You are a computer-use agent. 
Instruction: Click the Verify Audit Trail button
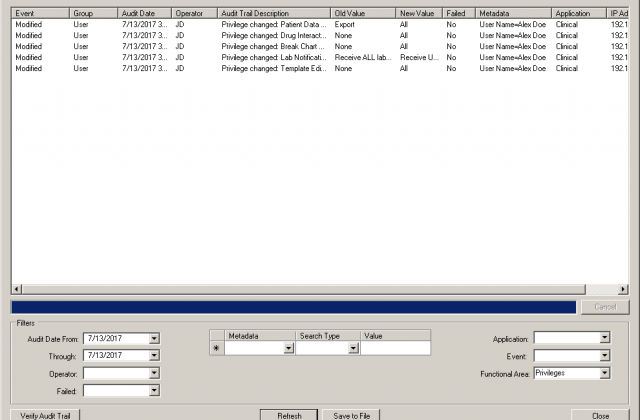point(45,415)
